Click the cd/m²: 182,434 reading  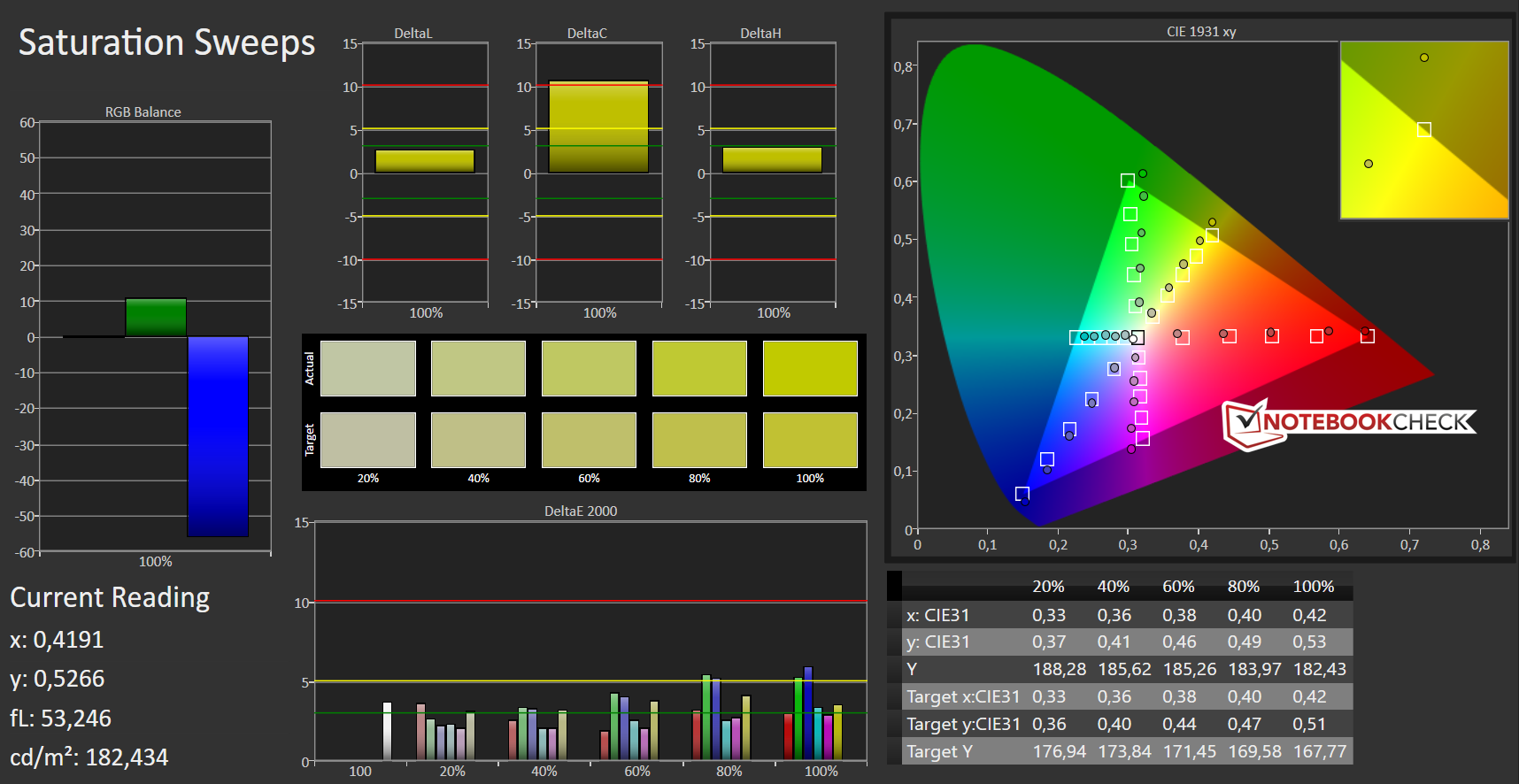point(89,757)
